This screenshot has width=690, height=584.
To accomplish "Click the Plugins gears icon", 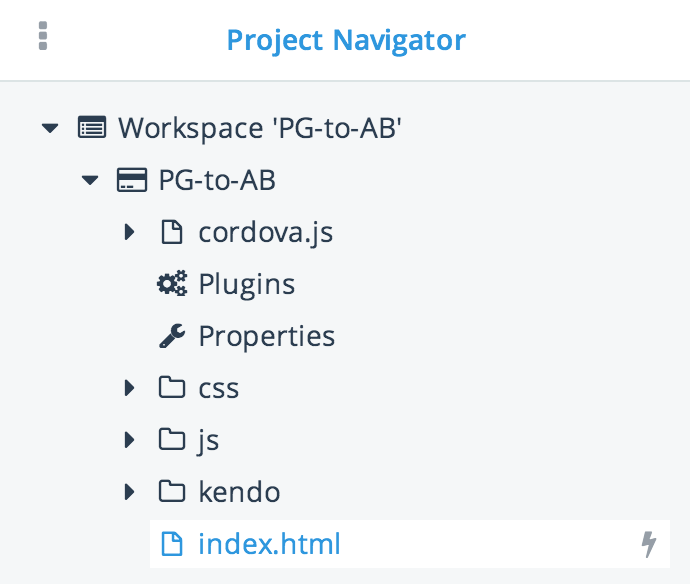I will click(x=172, y=284).
